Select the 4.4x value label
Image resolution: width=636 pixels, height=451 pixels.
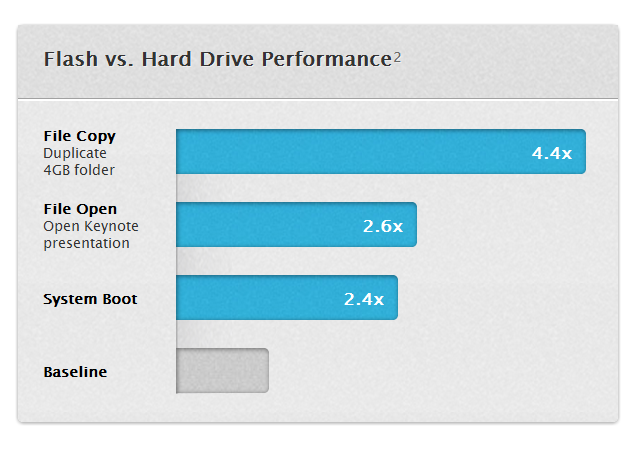tap(551, 153)
